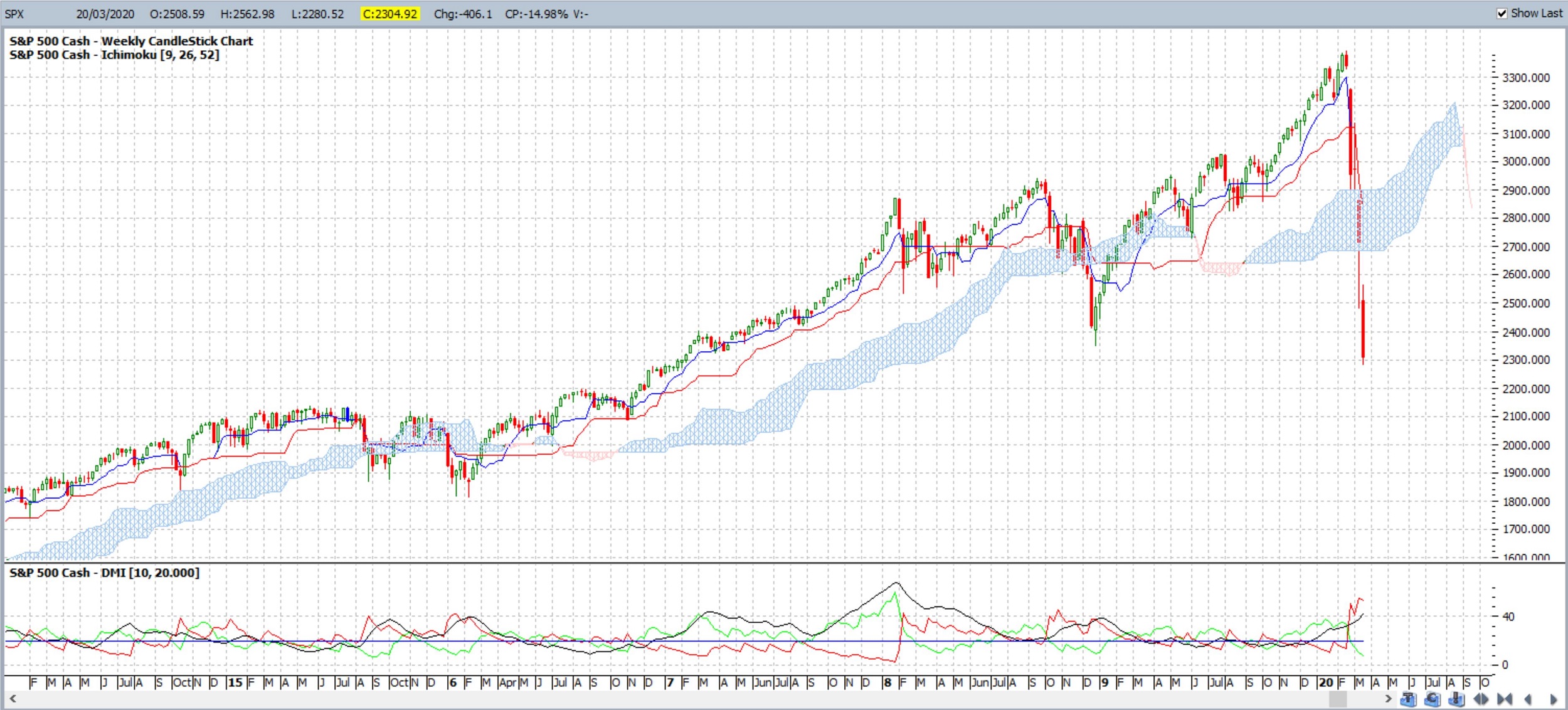The height and width of the screenshot is (710, 1568).
Task: Click the single right-pointing triangle icon
Action: (x=1553, y=699)
